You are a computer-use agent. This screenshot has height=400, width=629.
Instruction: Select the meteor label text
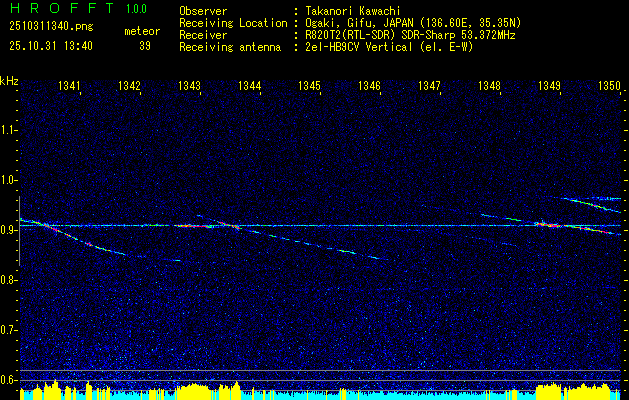click(x=141, y=31)
